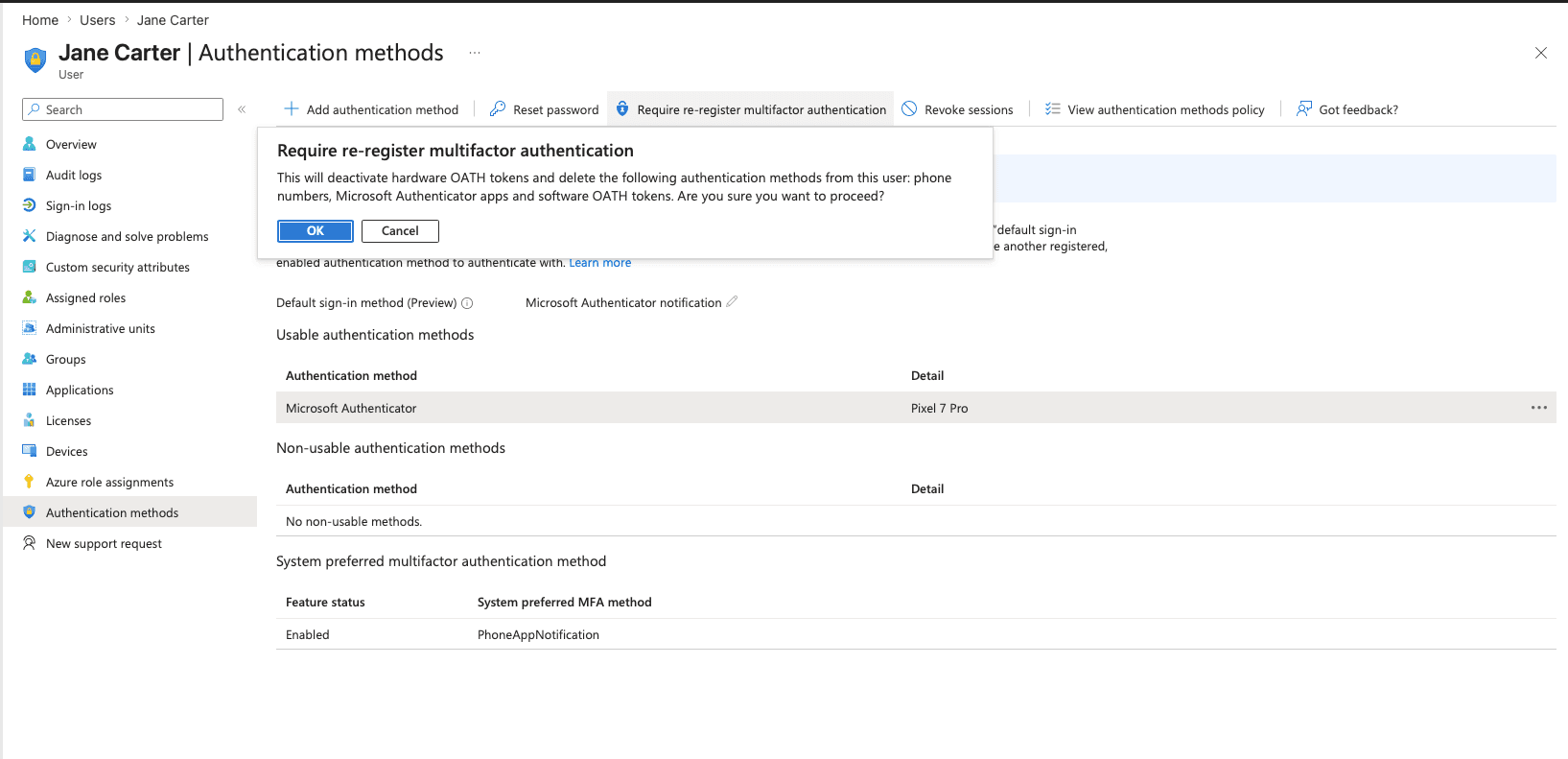Click the New support request icon
The width and height of the screenshot is (1568, 759).
pyautogui.click(x=30, y=543)
